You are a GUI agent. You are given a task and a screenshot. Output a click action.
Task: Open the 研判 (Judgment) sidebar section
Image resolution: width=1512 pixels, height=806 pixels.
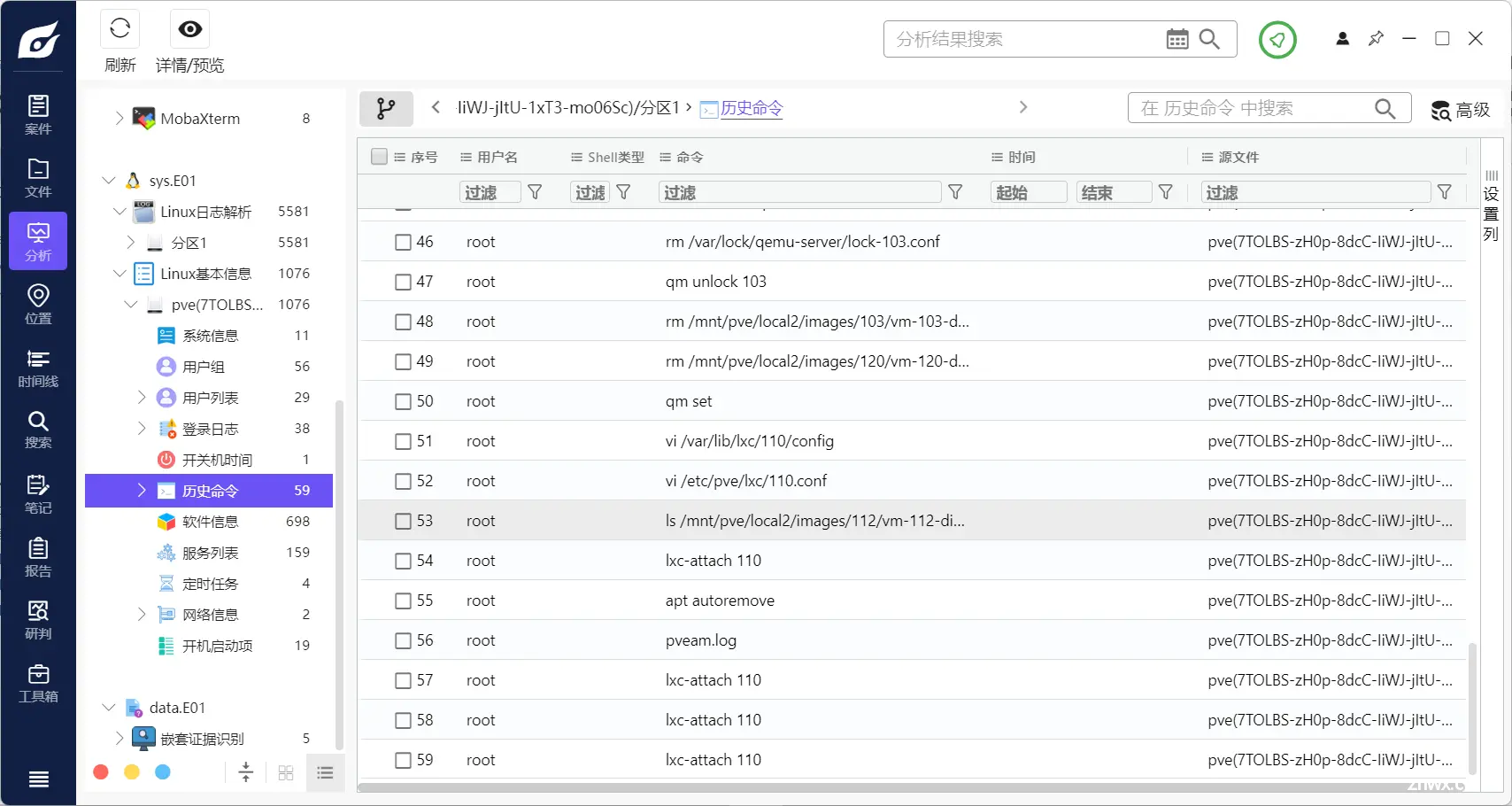click(x=38, y=619)
